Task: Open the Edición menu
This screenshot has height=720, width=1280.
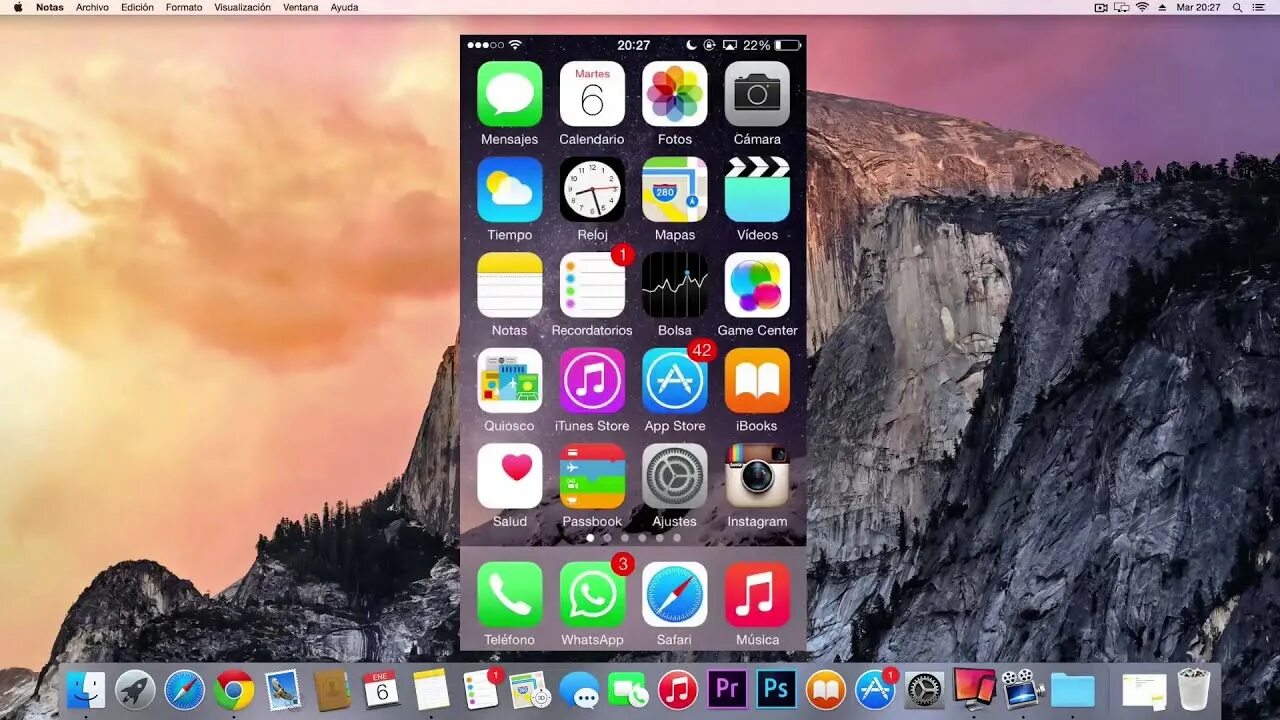Action: pos(137,7)
